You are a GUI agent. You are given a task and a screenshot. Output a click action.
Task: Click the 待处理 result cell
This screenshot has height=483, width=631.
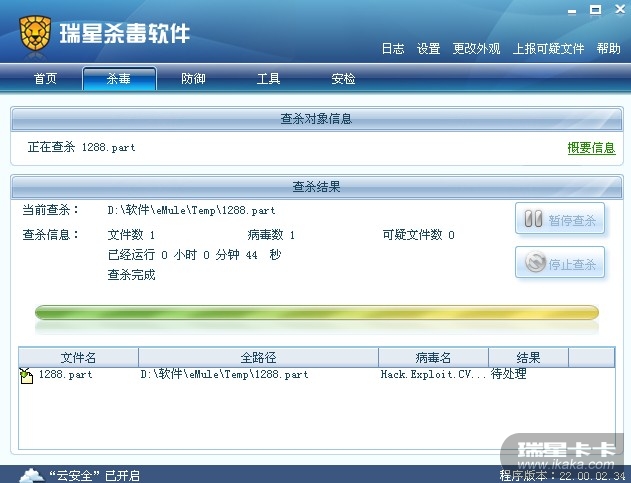pyautogui.click(x=509, y=374)
